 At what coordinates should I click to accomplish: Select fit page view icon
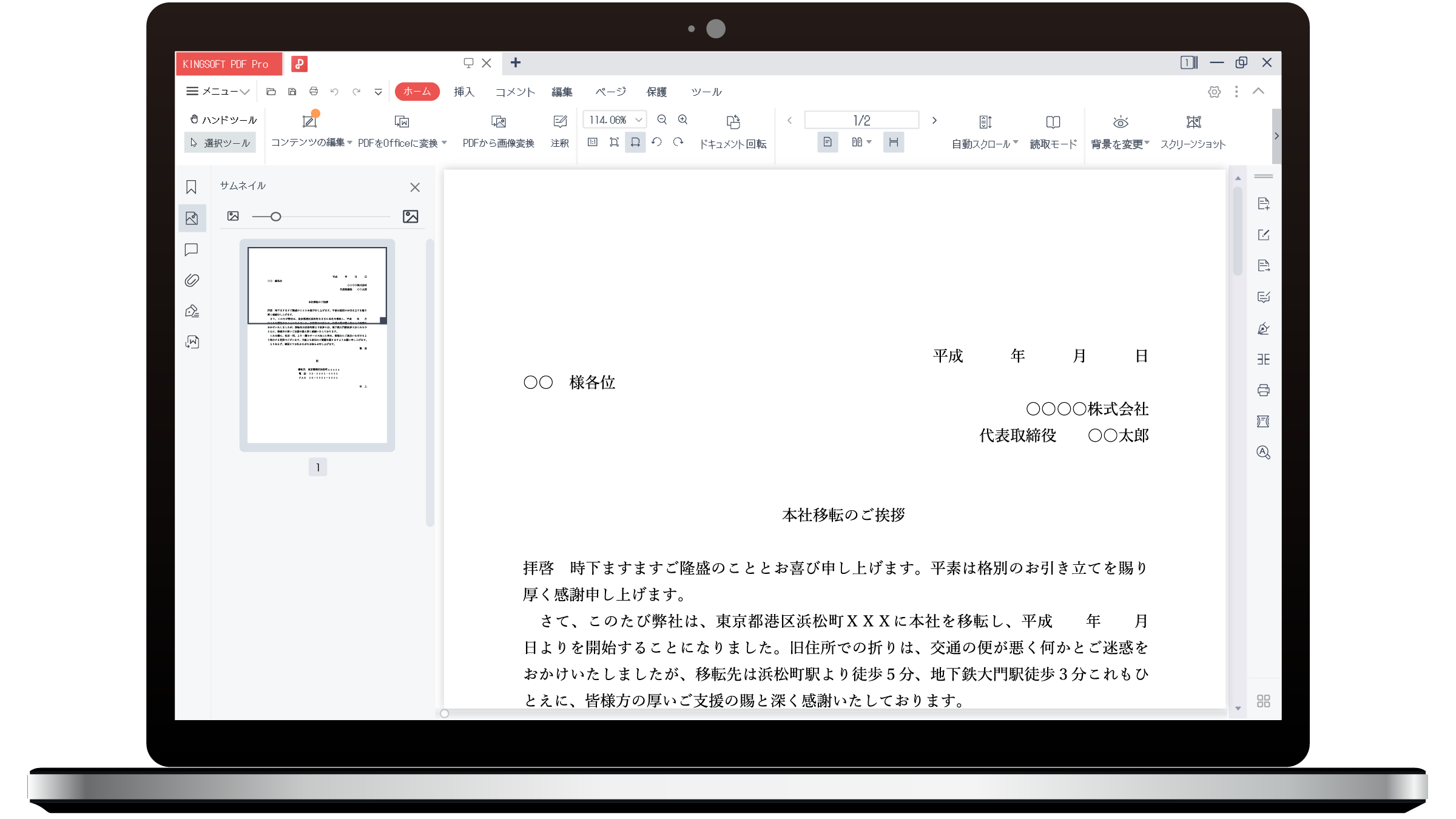click(614, 142)
